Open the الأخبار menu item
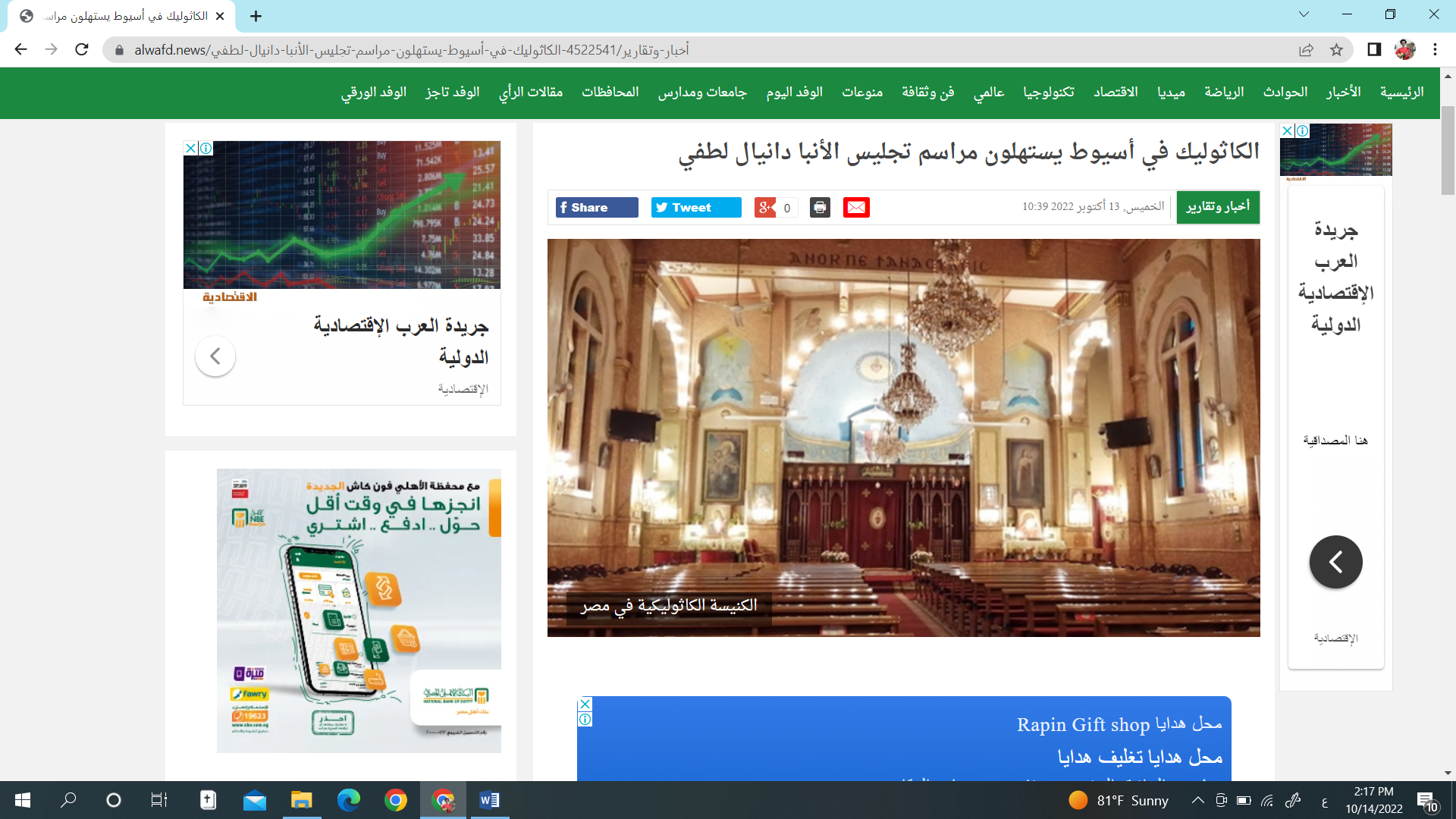 point(1343,92)
